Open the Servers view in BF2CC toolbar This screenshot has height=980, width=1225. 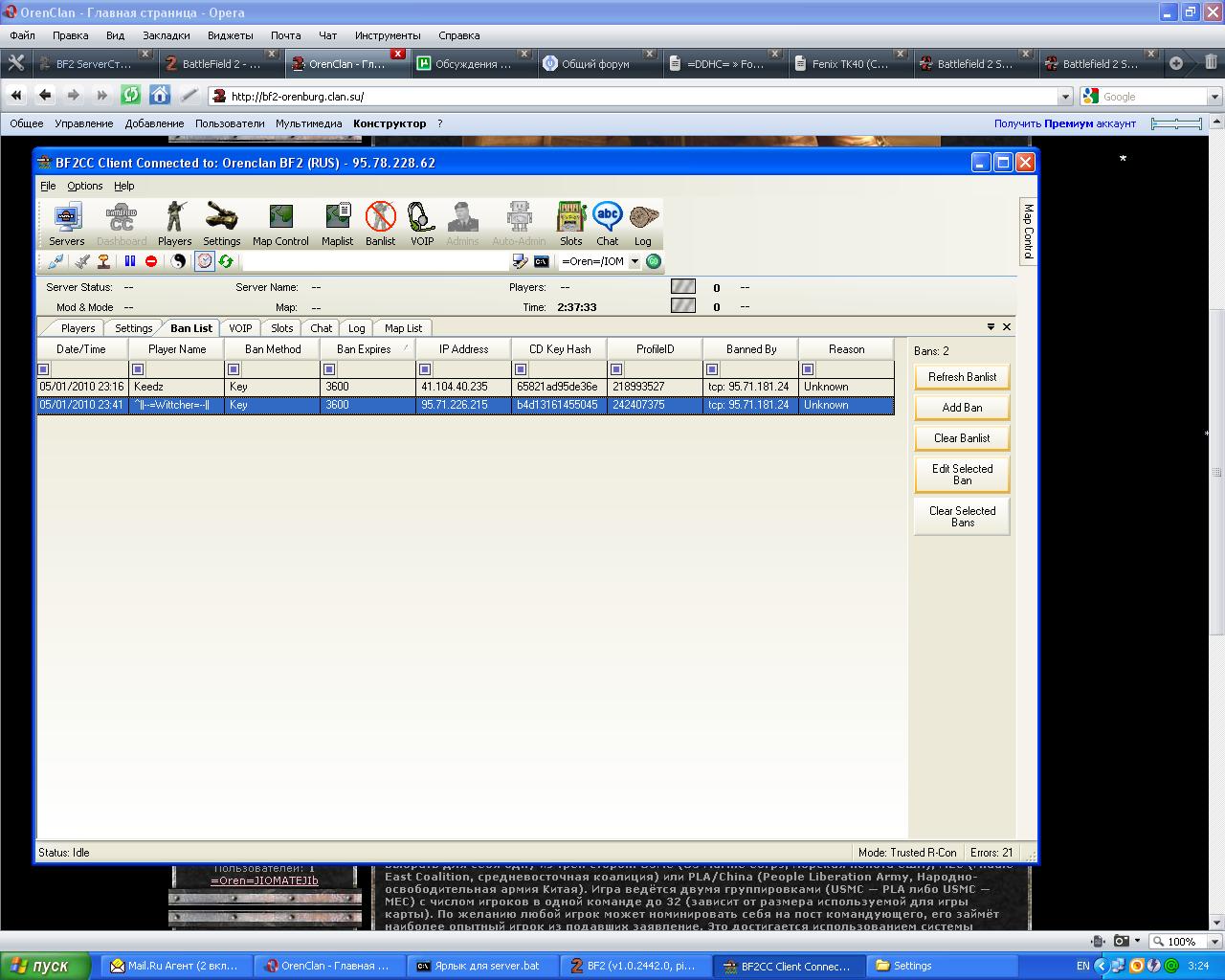click(67, 225)
